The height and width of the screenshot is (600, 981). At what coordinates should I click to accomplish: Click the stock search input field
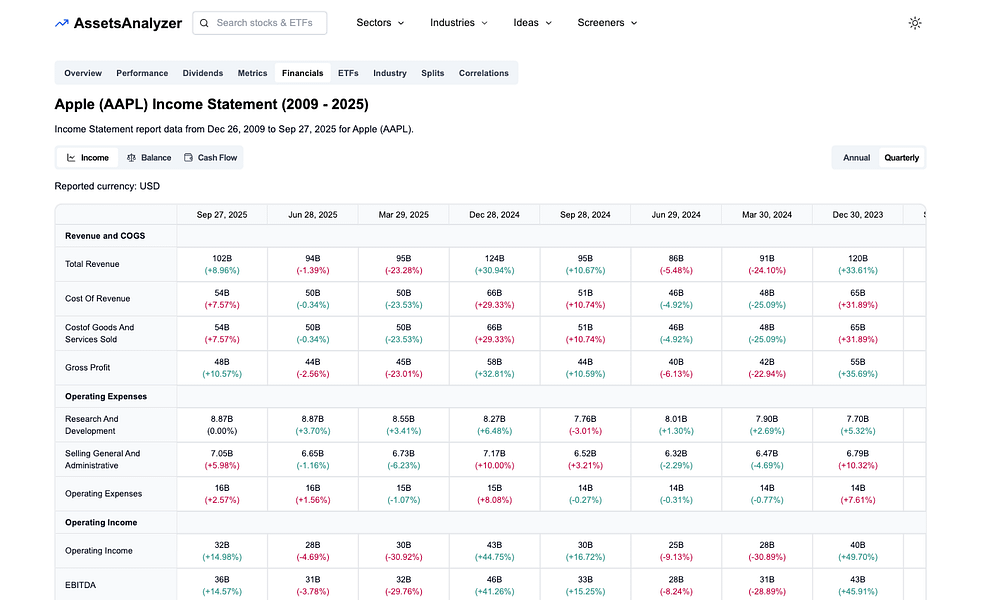coord(265,22)
